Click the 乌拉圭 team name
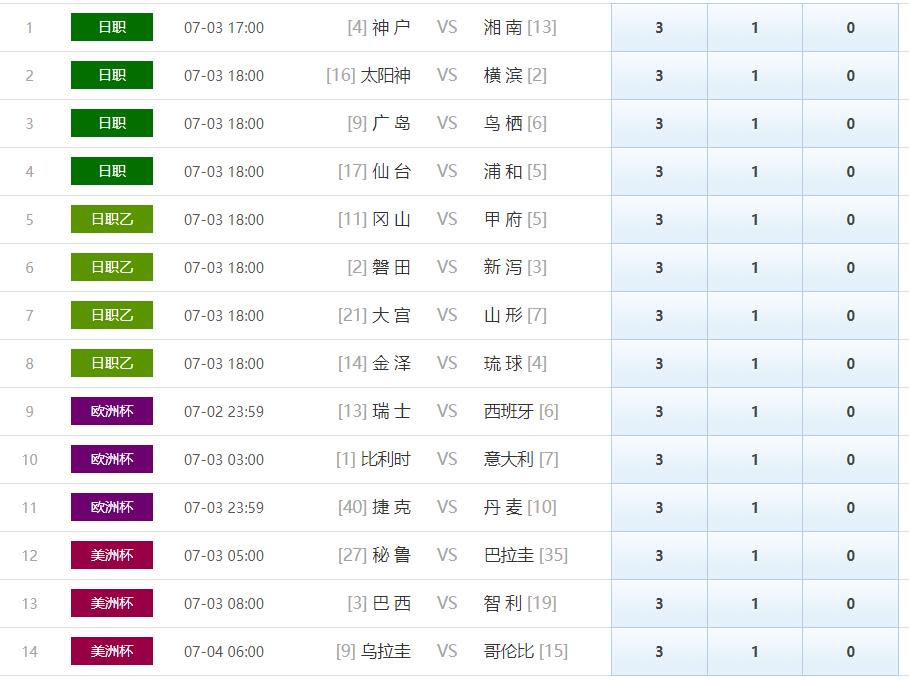Image resolution: width=909 pixels, height=682 pixels. click(x=385, y=652)
